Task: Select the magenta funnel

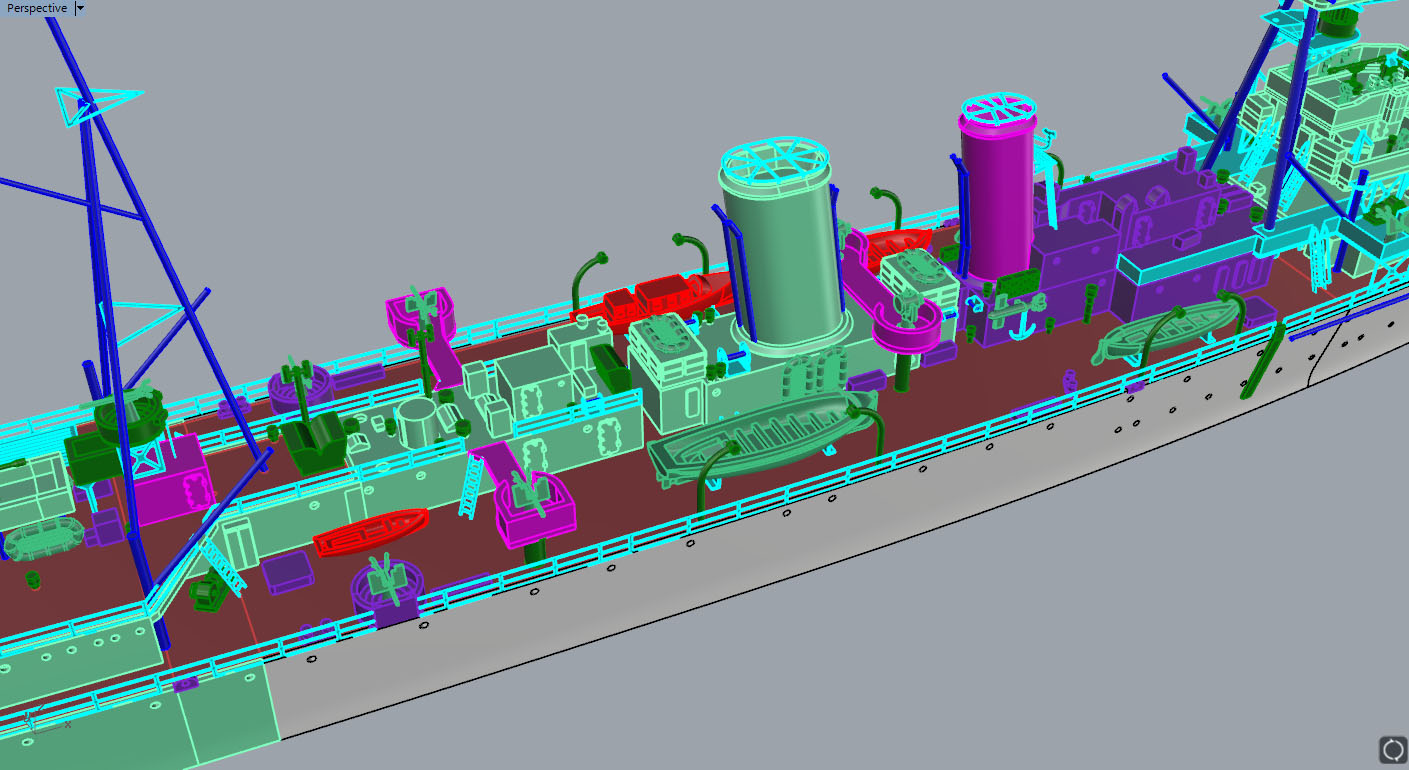Action: click(x=996, y=200)
